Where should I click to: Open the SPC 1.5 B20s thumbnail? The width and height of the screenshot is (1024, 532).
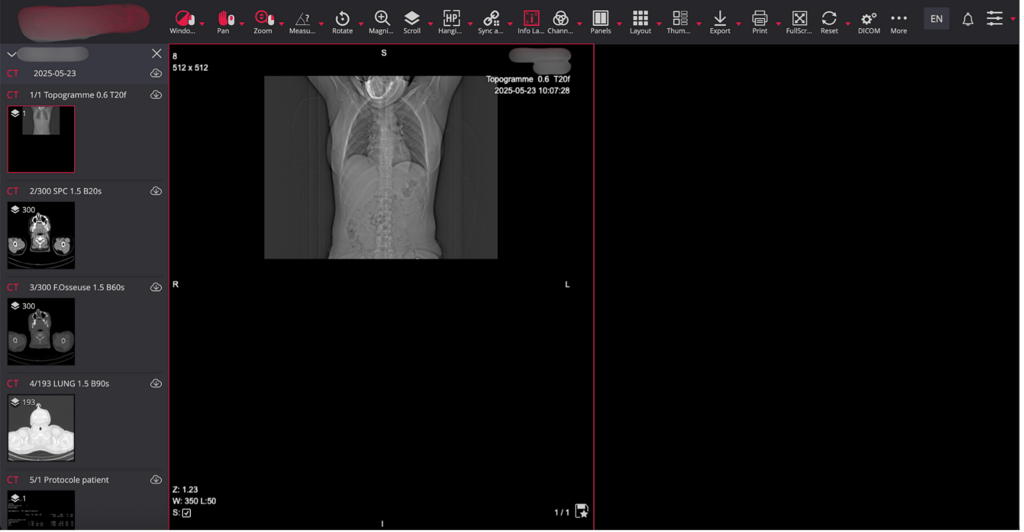41,236
